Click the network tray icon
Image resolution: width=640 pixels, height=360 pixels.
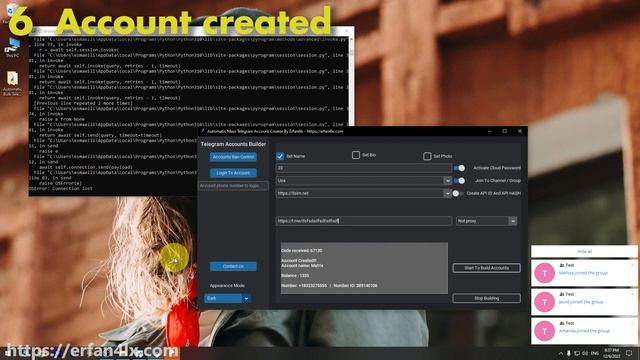577,353
